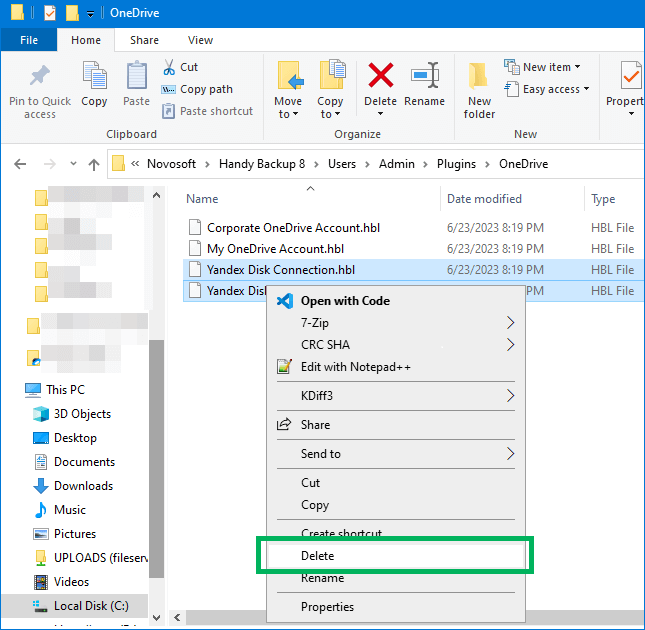Click navigation pane scroll down arrow
Screen dimensions: 645x630
[x=156, y=617]
